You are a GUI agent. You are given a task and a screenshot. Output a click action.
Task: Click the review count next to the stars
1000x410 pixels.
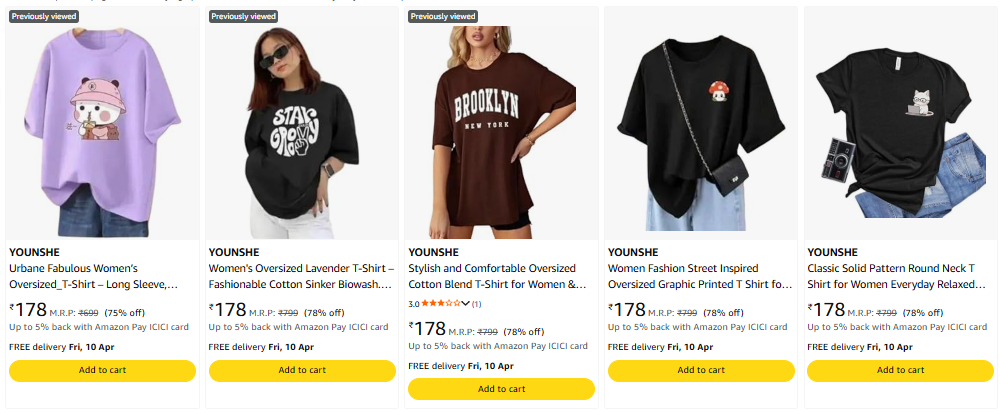click(476, 303)
